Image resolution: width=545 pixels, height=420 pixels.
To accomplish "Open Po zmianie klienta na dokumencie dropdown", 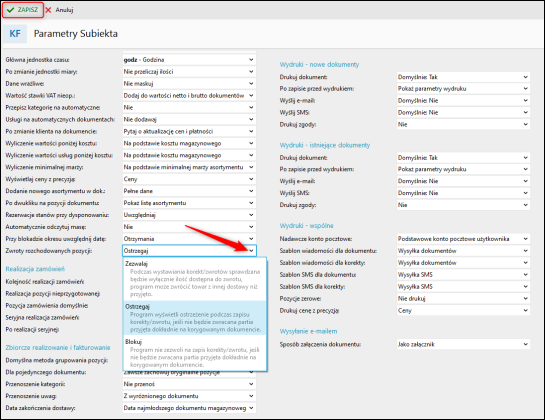I will click(189, 131).
